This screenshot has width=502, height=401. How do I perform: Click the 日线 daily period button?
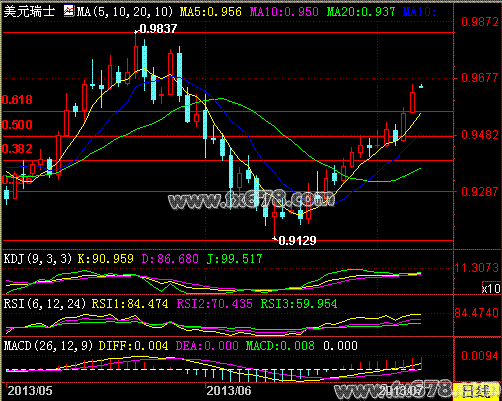(477, 391)
